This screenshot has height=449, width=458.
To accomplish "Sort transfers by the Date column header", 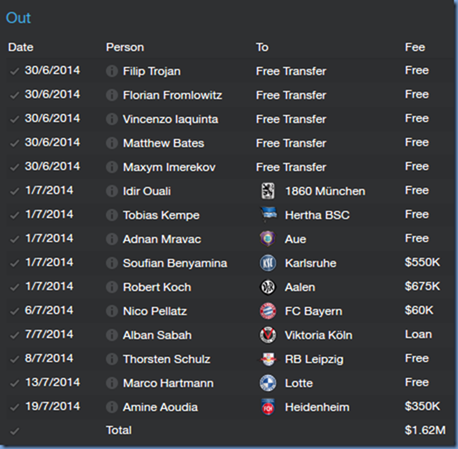I will (21, 47).
